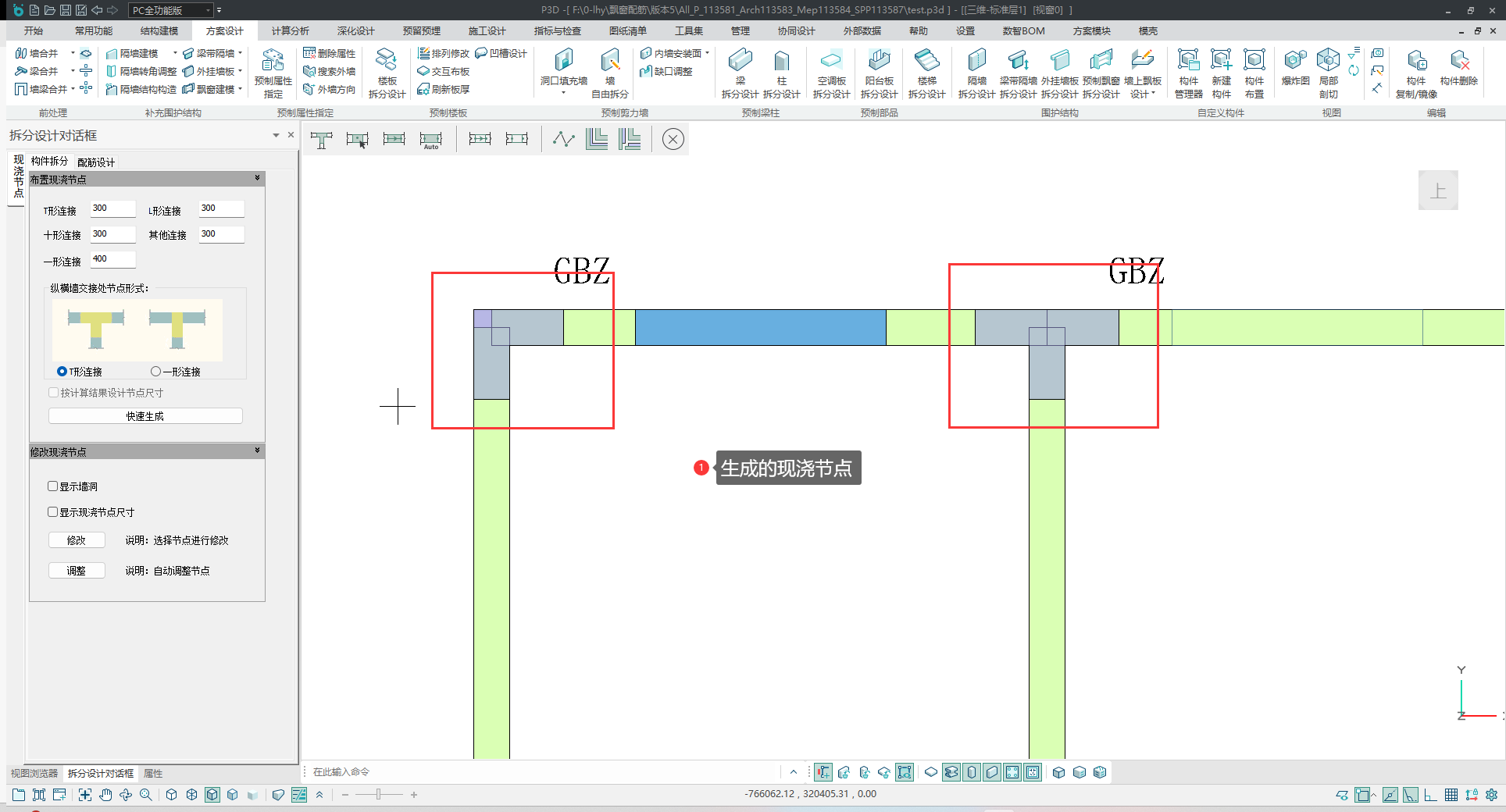
Task: Select the 一形连接 radio button
Action: click(x=156, y=372)
